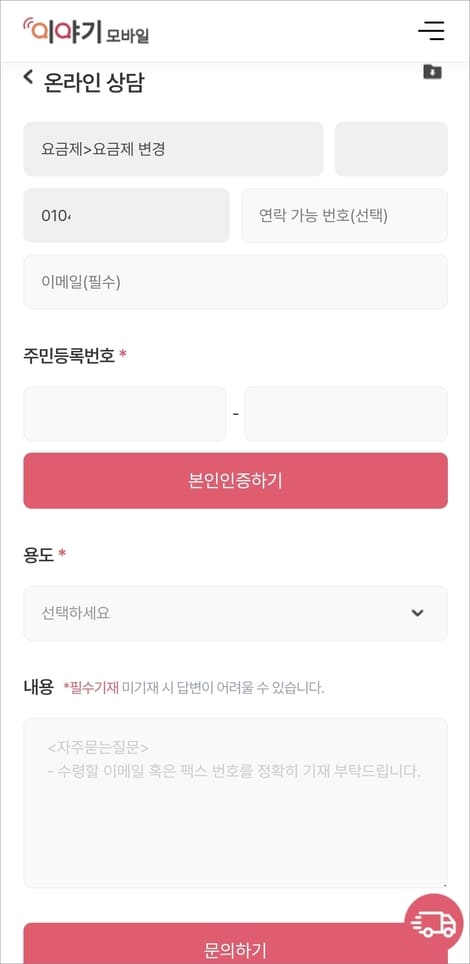Select the phone number field starting with 010
Screen dimensions: 470x964
click(x=126, y=215)
